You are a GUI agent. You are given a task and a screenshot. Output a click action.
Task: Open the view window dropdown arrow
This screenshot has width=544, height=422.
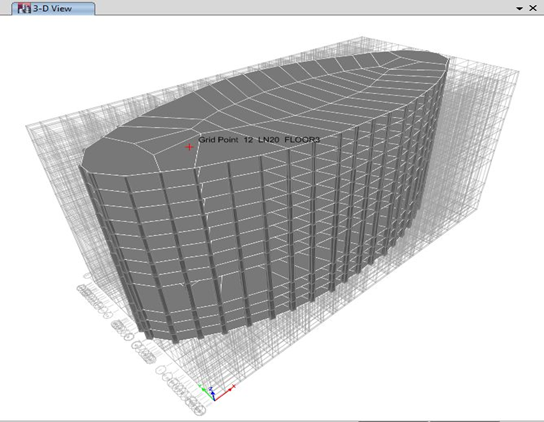point(519,8)
